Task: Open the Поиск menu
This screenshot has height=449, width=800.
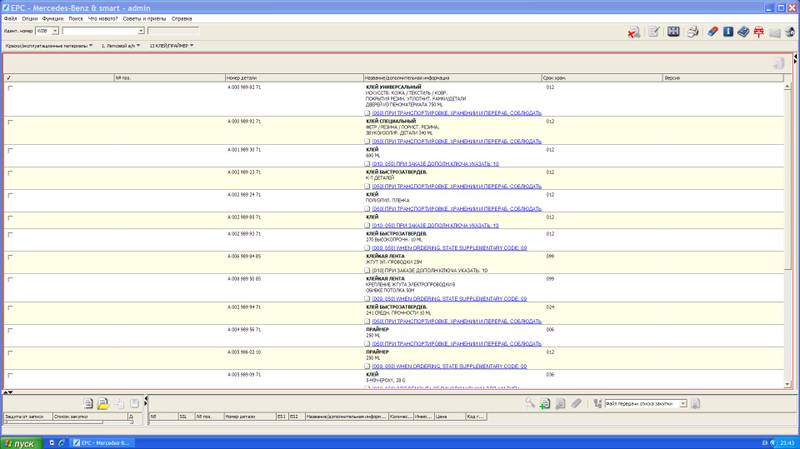Action: click(76, 18)
